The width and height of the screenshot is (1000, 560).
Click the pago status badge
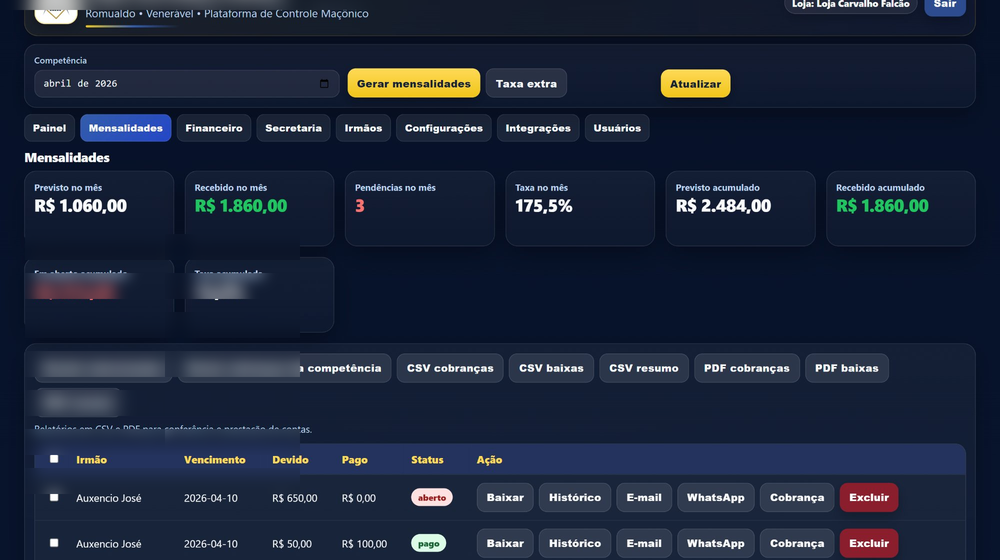point(429,543)
